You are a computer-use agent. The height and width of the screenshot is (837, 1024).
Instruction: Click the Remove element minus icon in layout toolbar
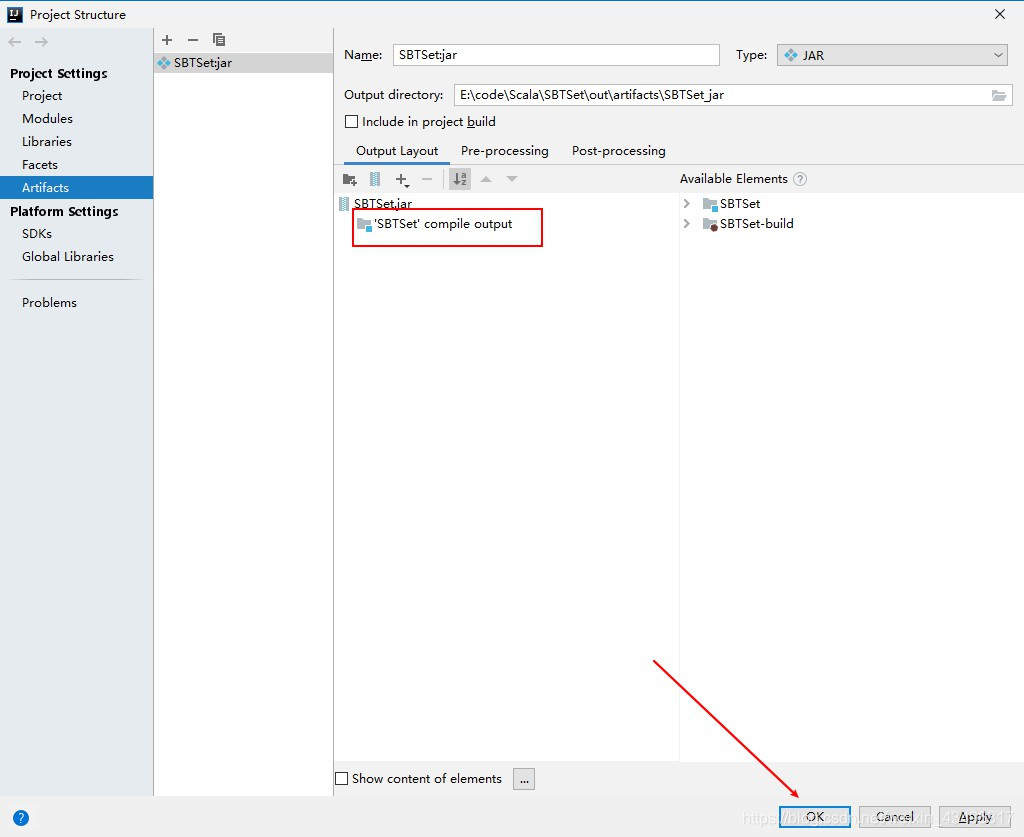(427, 179)
